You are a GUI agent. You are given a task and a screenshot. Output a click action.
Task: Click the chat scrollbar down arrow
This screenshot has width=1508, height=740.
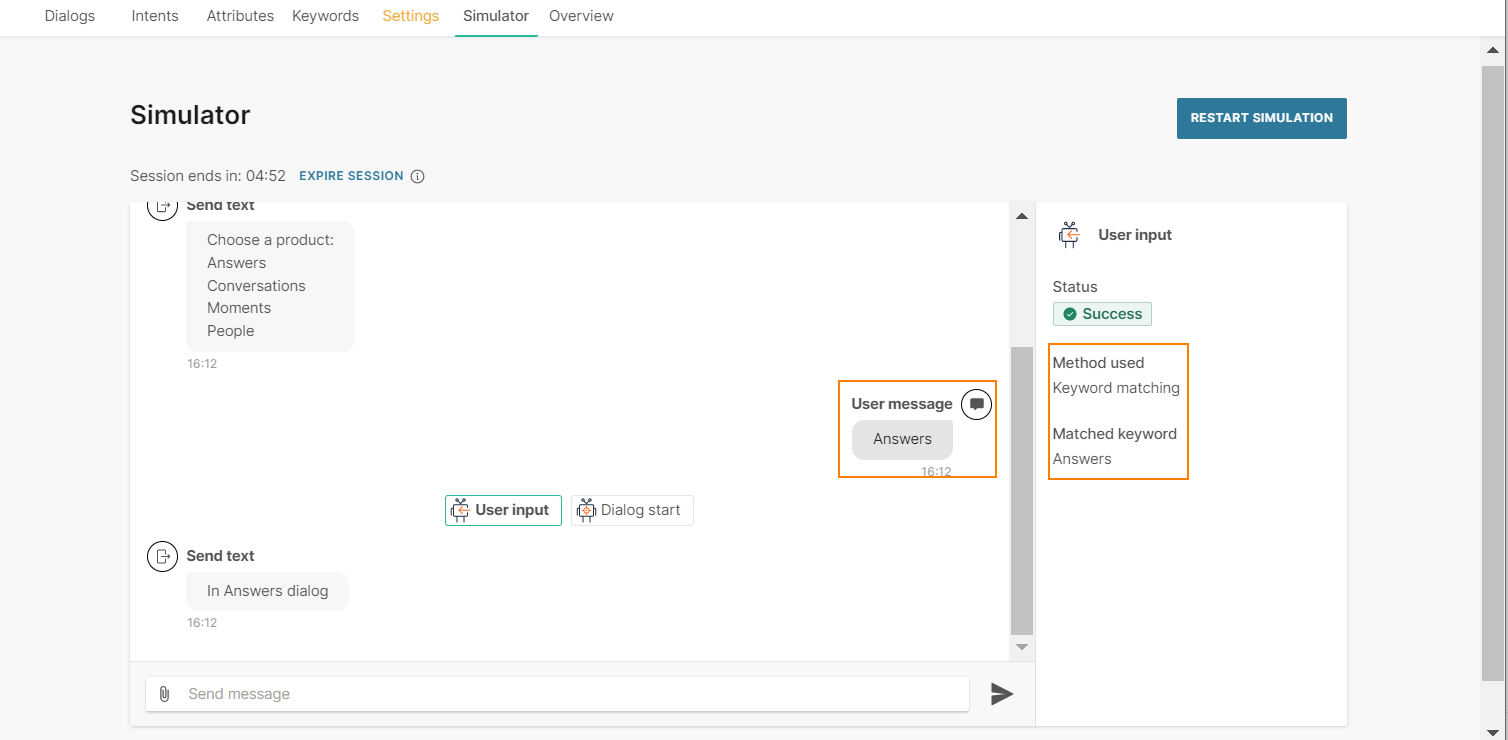tap(1021, 648)
